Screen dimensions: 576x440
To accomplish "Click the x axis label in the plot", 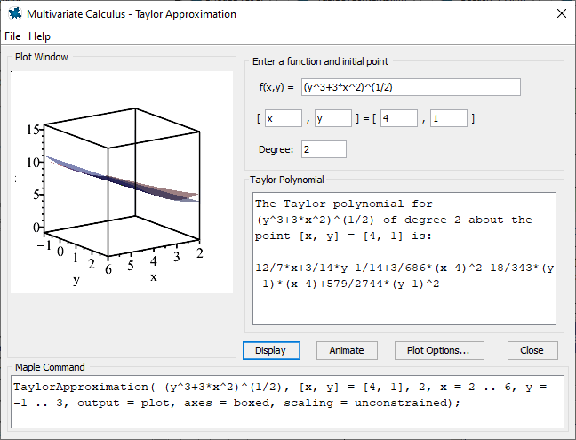I will coord(153,277).
